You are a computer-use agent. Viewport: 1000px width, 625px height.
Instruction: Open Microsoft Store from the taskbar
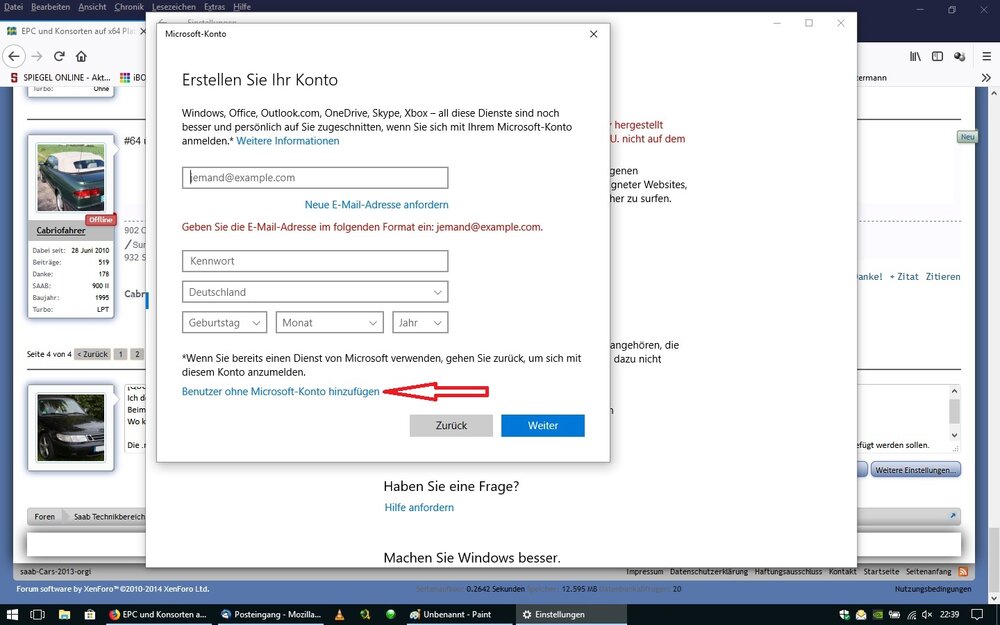coord(89,615)
